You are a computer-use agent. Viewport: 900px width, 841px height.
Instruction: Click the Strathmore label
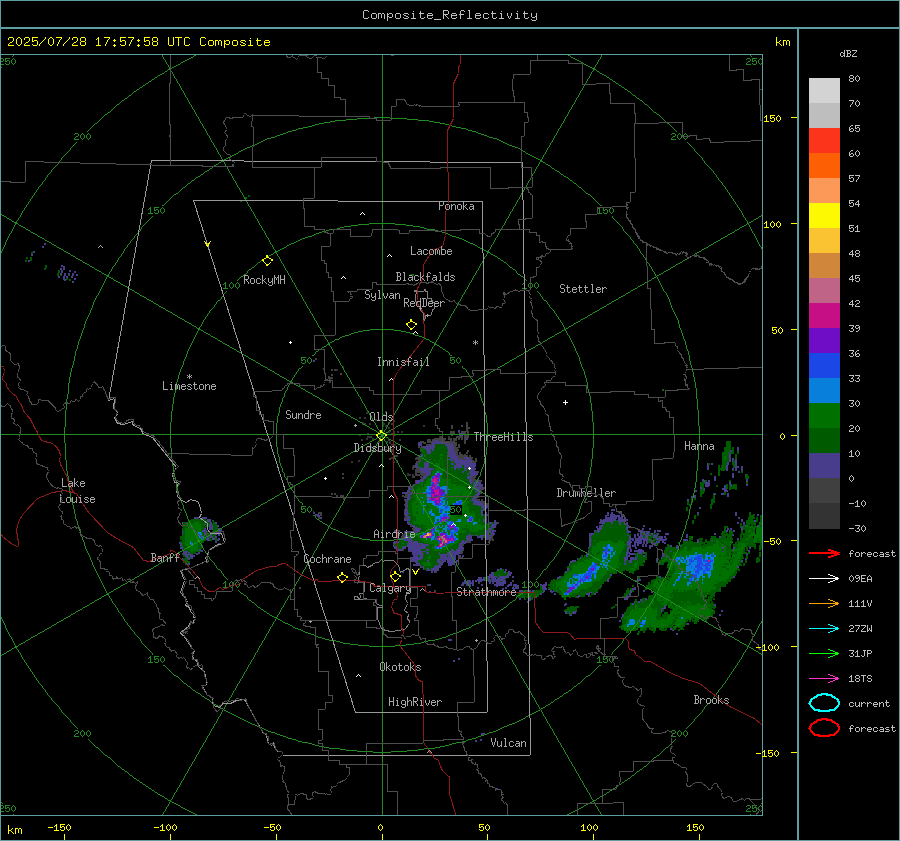[486, 592]
